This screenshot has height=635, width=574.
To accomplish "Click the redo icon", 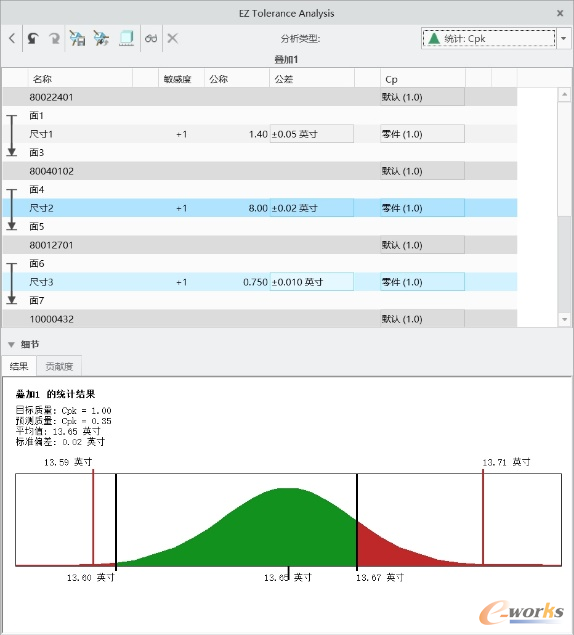I will point(54,38).
